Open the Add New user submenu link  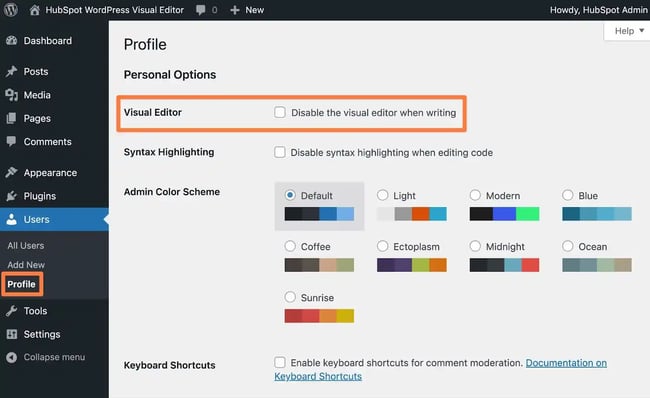[x=26, y=265]
